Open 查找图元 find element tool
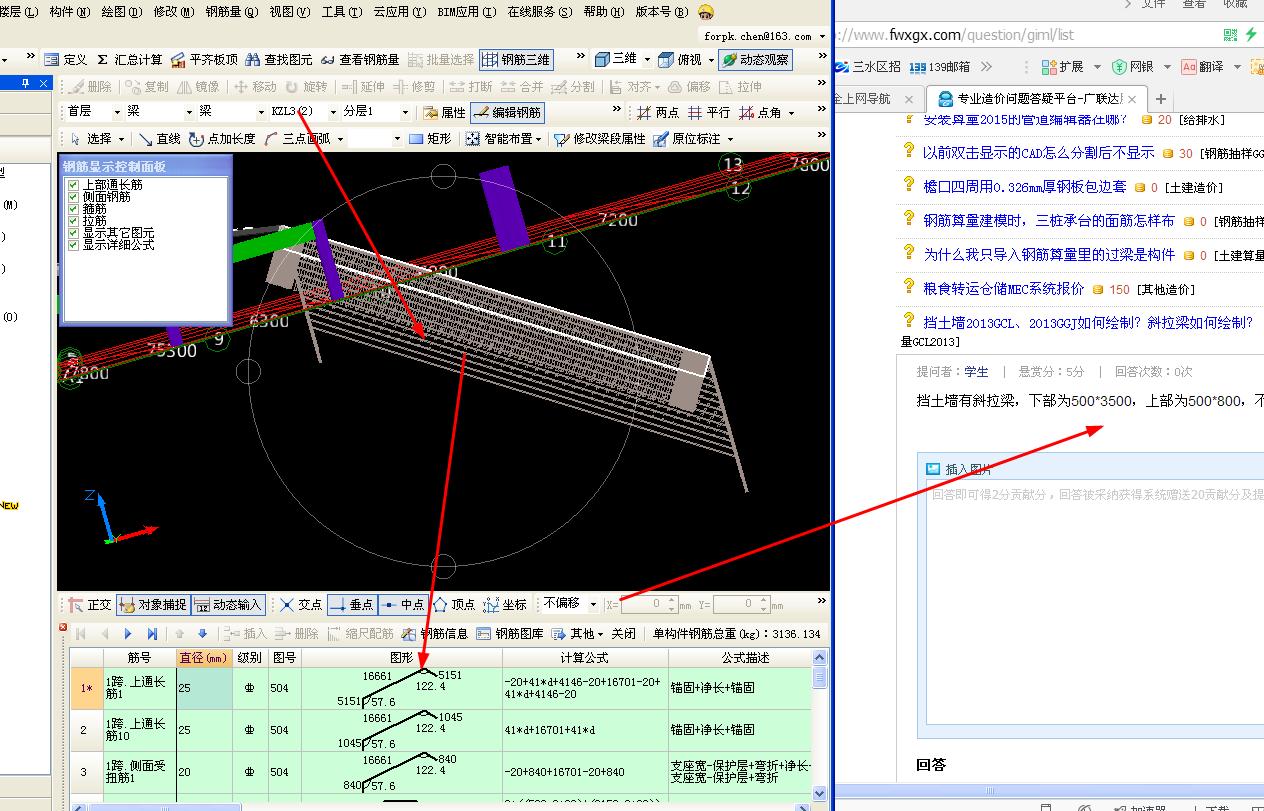Image resolution: width=1264 pixels, height=811 pixels. (x=279, y=60)
